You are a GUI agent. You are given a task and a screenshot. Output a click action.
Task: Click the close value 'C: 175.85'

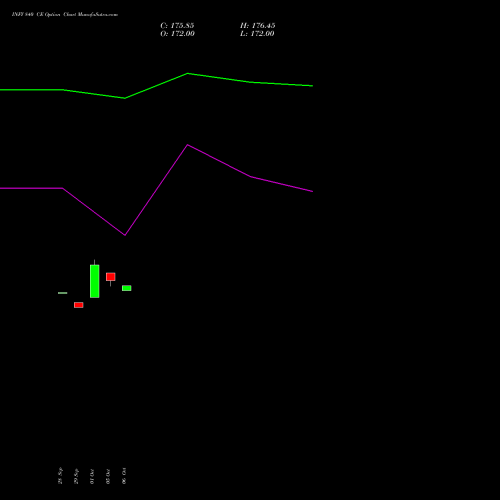(177, 26)
